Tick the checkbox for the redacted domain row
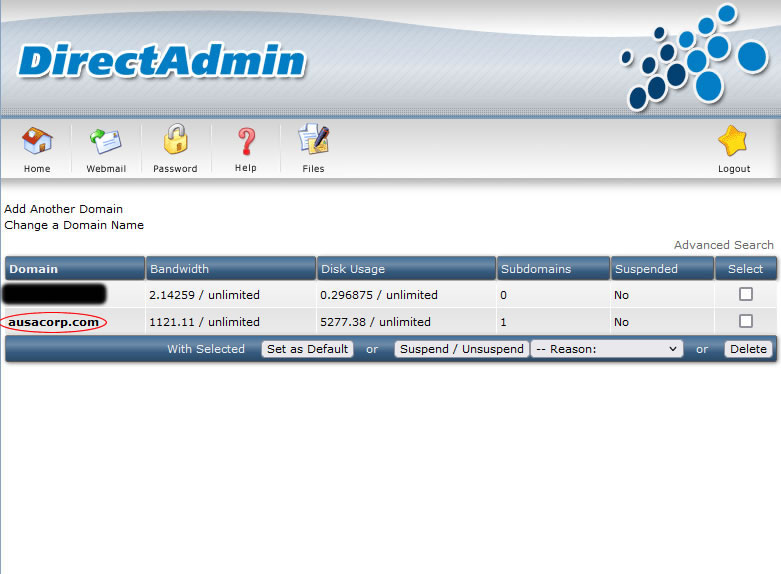The height and width of the screenshot is (574, 781). (x=745, y=294)
